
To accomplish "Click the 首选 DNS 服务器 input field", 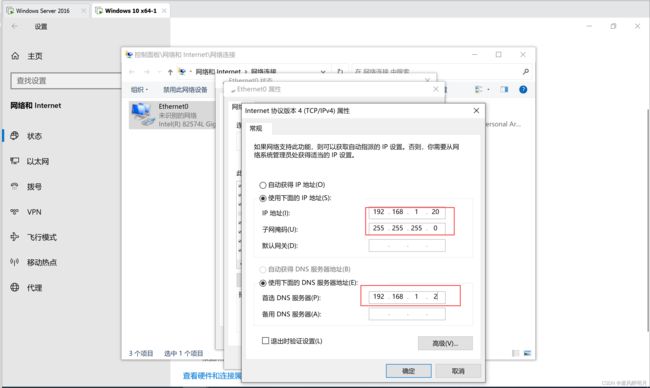I will [407, 296].
